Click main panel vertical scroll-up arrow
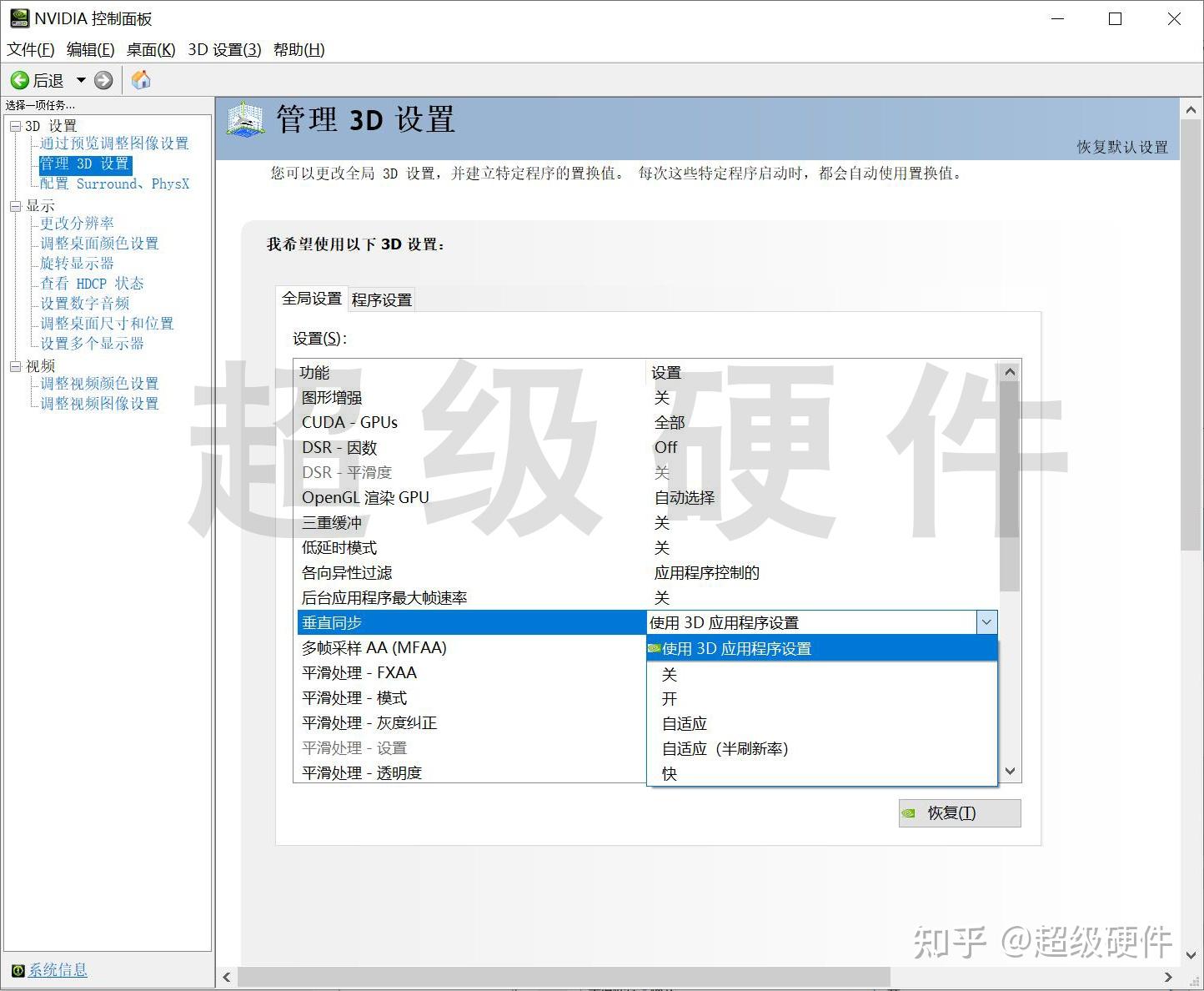 point(1191,109)
